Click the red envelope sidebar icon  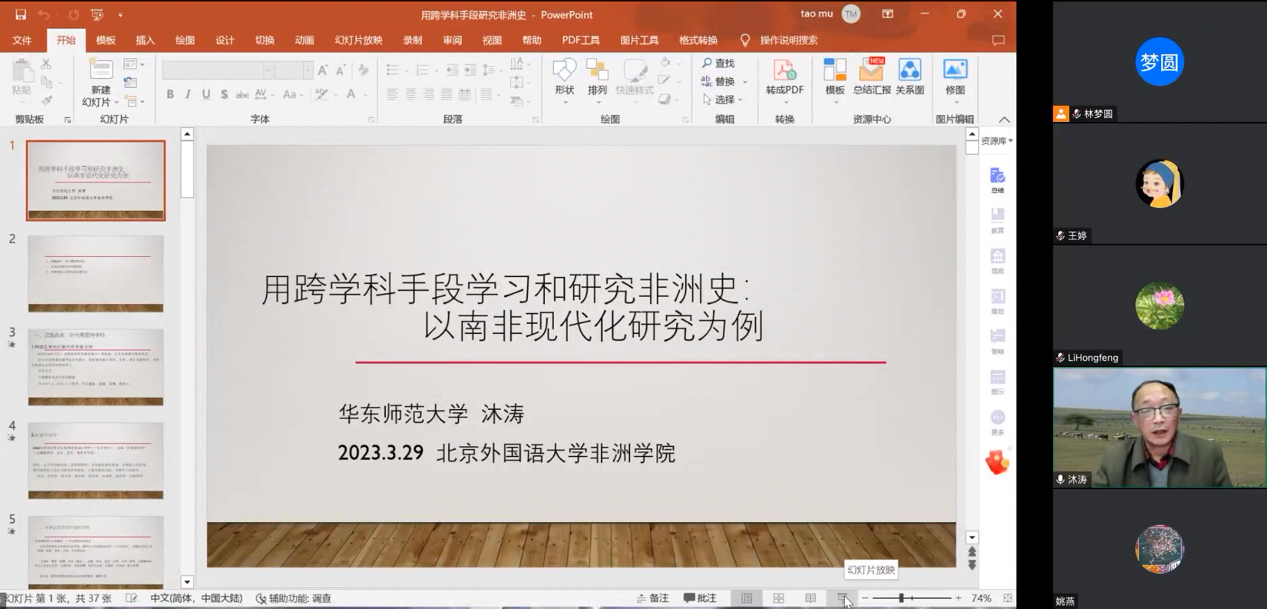pos(997,463)
